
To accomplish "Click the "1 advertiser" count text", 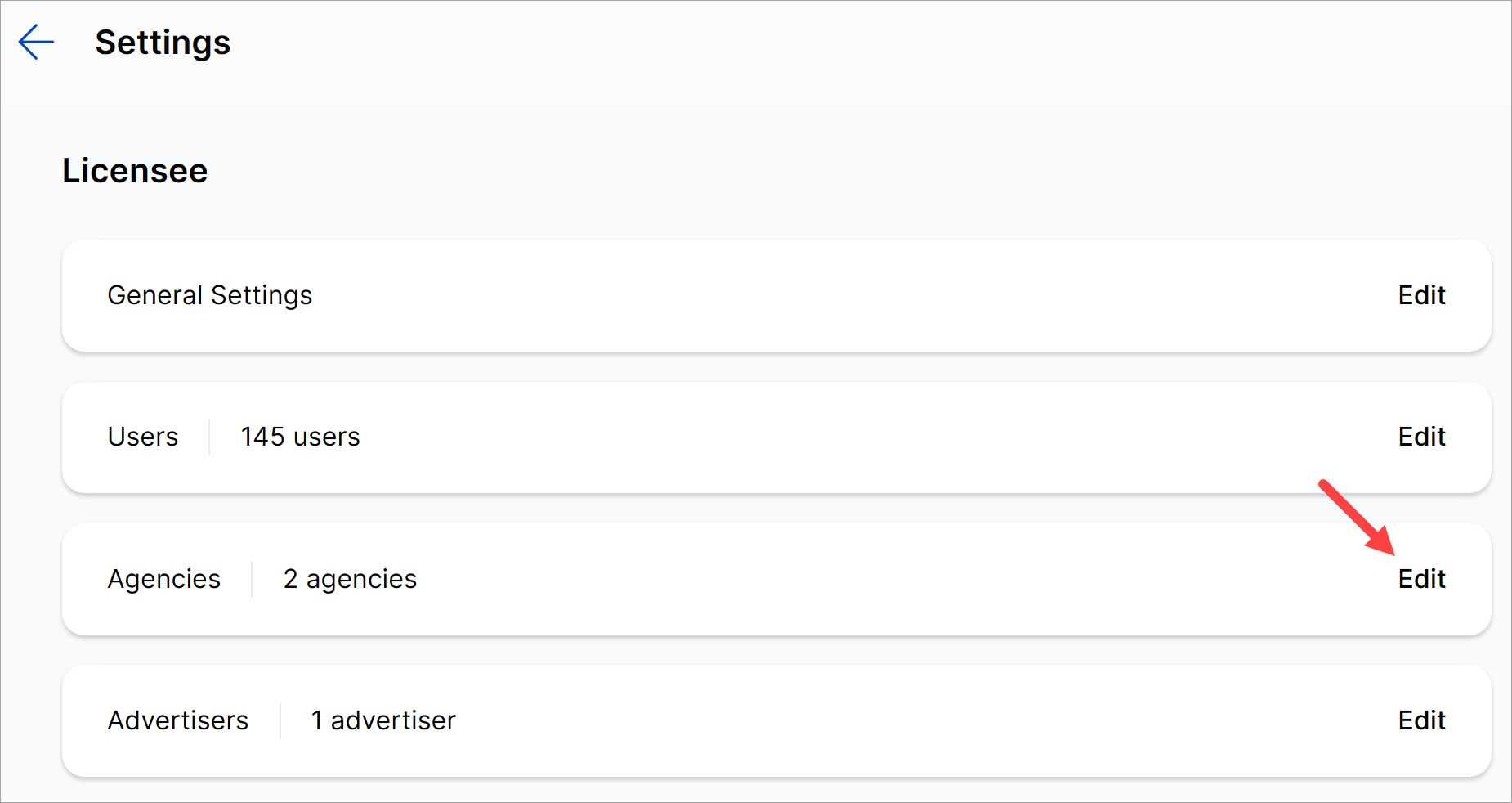I will coord(383,720).
